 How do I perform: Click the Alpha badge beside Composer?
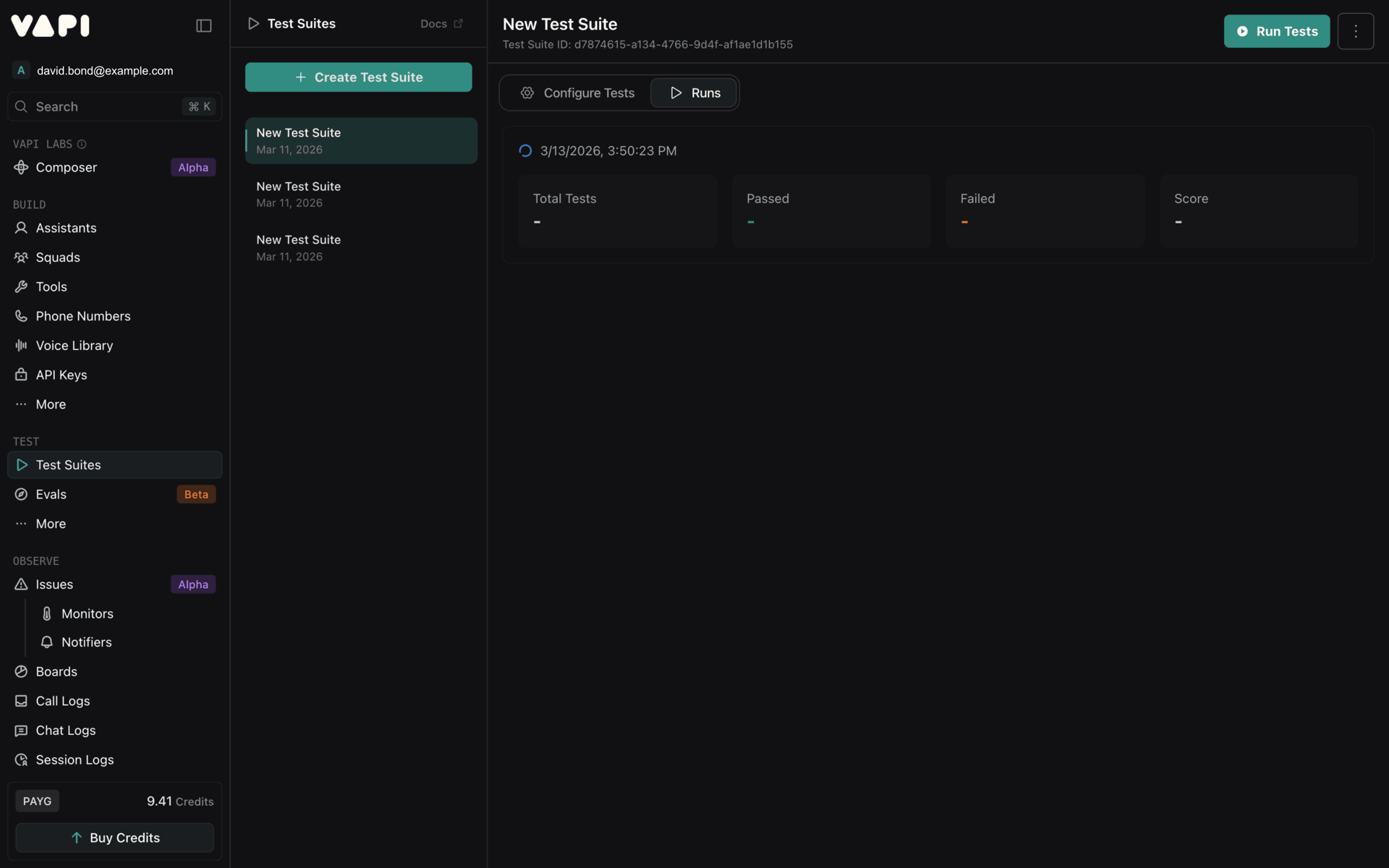click(x=193, y=167)
